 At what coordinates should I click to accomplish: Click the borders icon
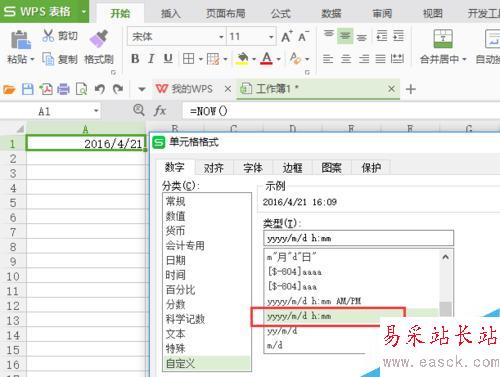coord(188,59)
